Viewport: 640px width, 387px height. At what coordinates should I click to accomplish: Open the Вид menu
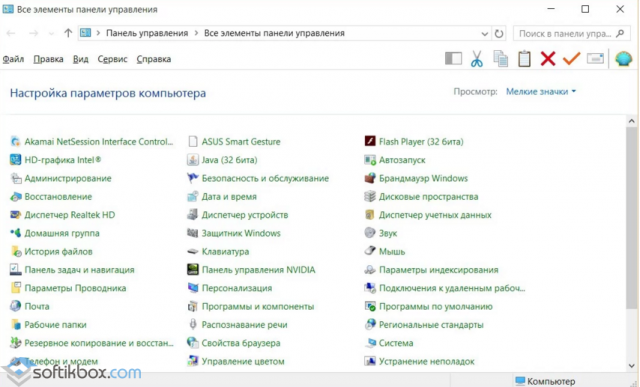[80, 59]
